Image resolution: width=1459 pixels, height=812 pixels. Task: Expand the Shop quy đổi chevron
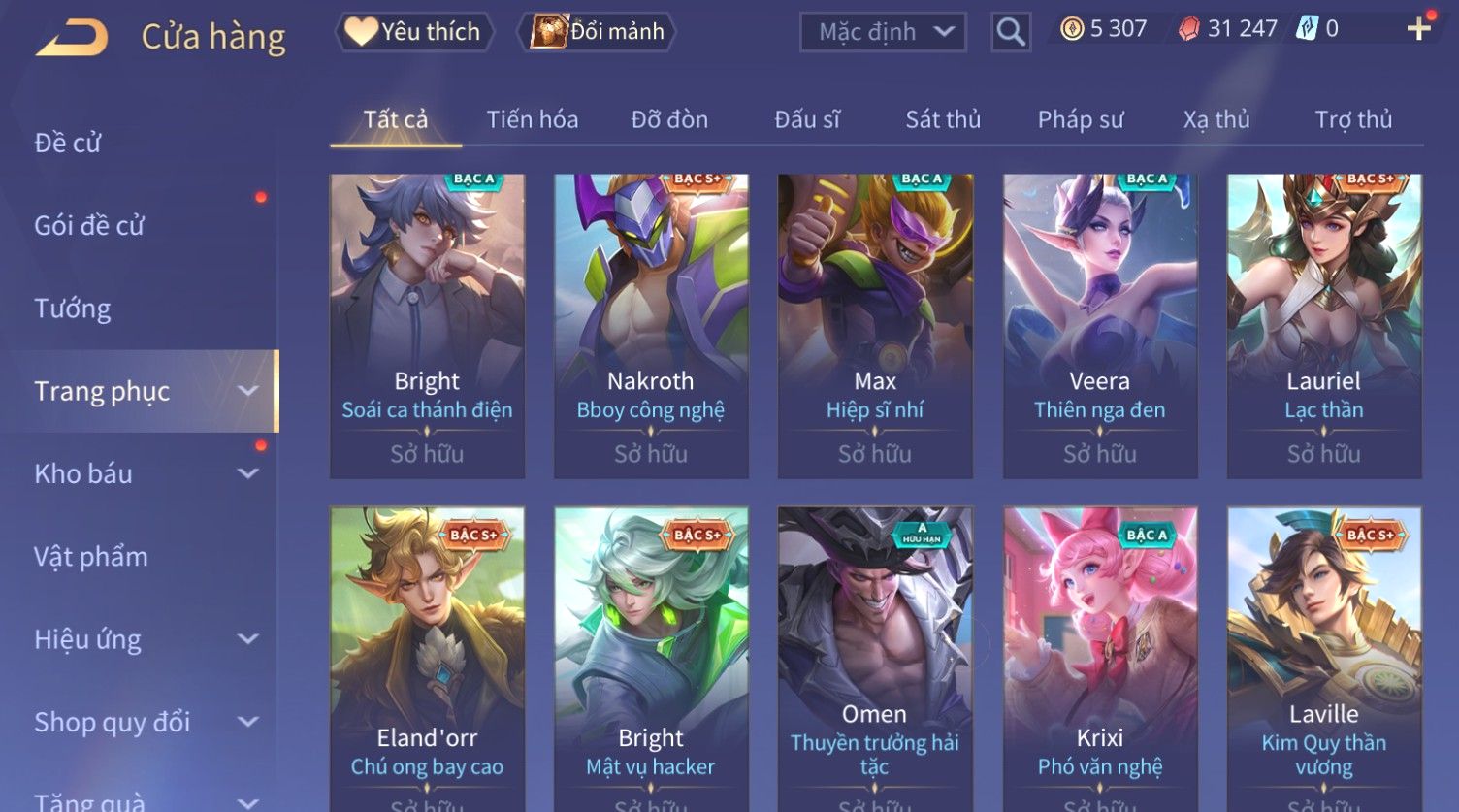point(248,722)
